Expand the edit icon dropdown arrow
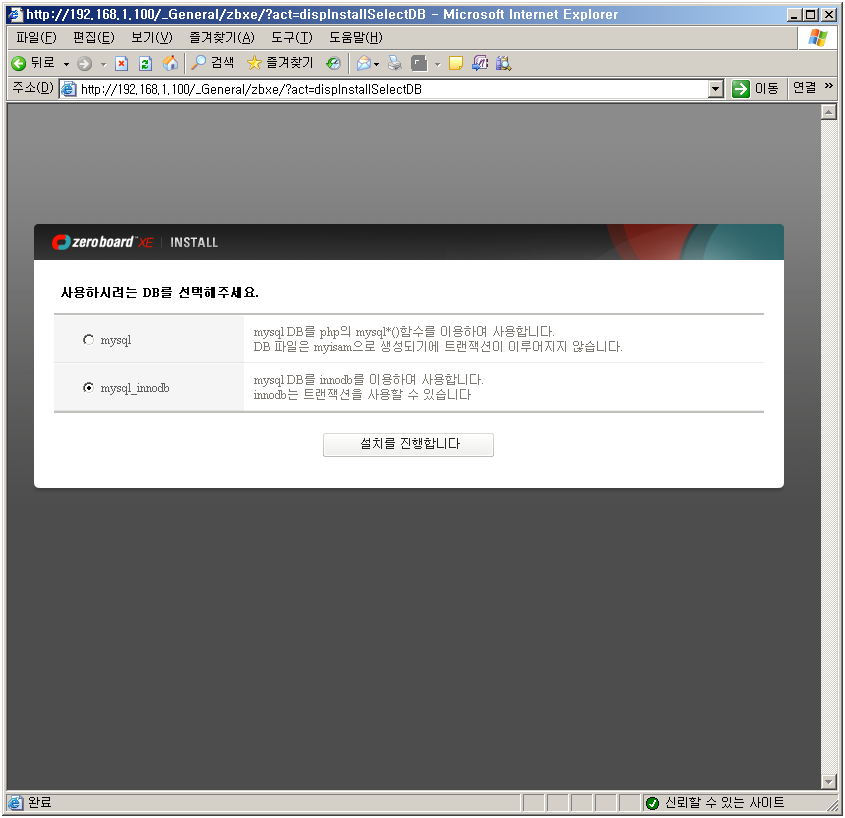This screenshot has width=845, height=818. point(438,64)
